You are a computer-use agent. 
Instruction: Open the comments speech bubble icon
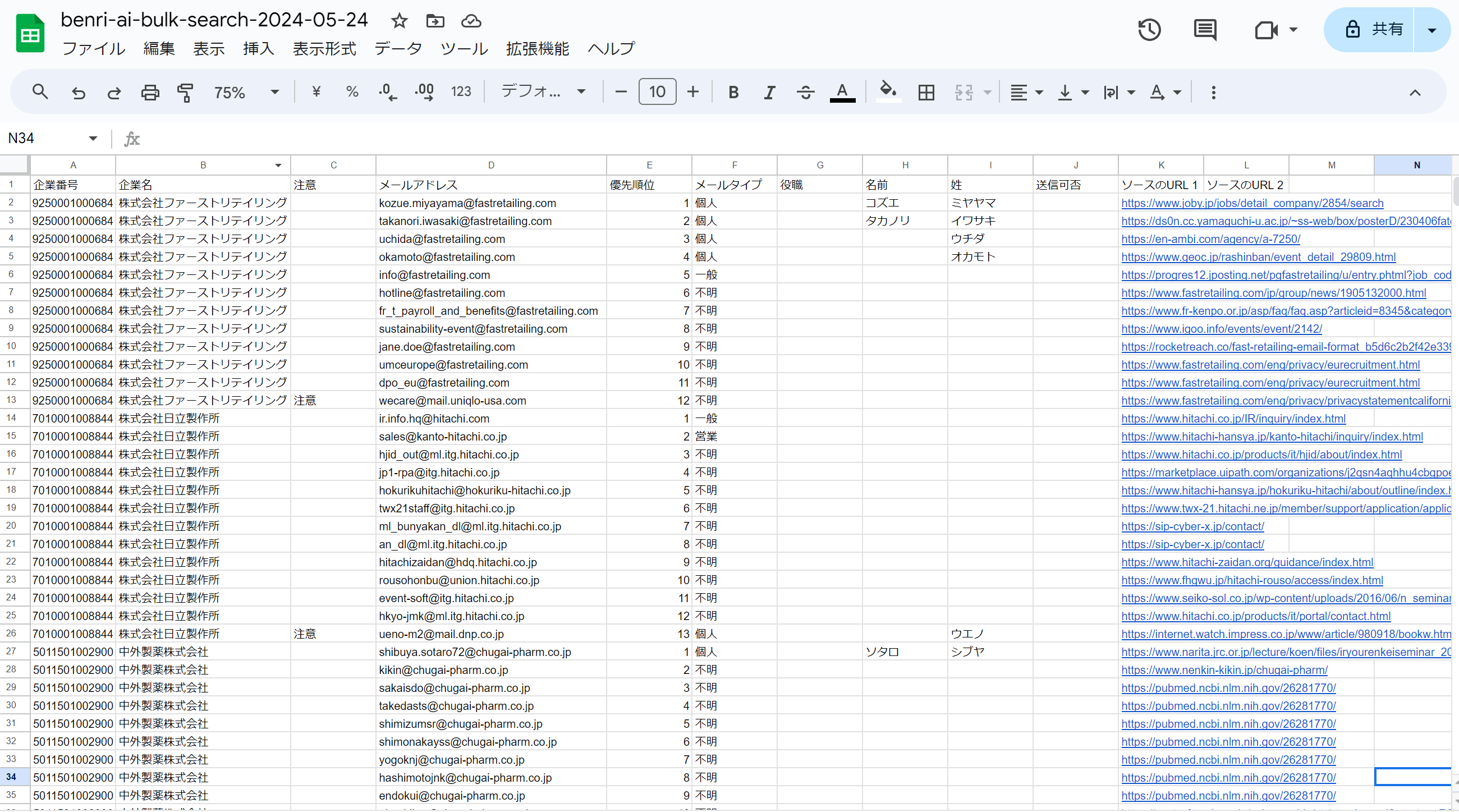(x=1205, y=30)
